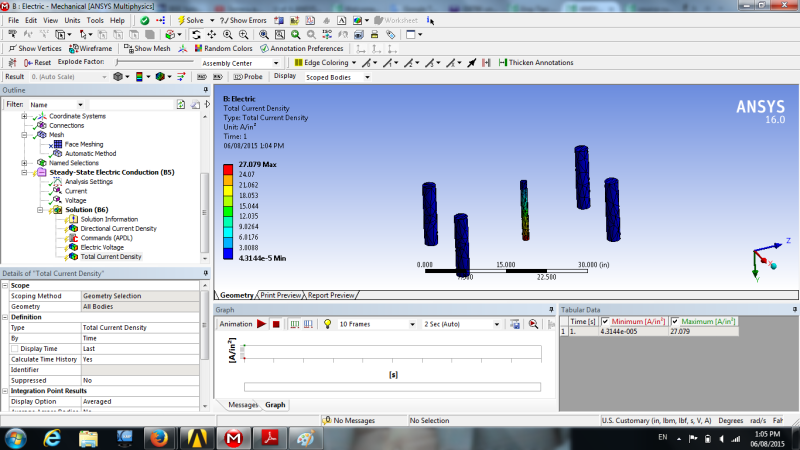The height and width of the screenshot is (450, 800).
Task: Click the Thicken Annotations button
Action: (536, 62)
